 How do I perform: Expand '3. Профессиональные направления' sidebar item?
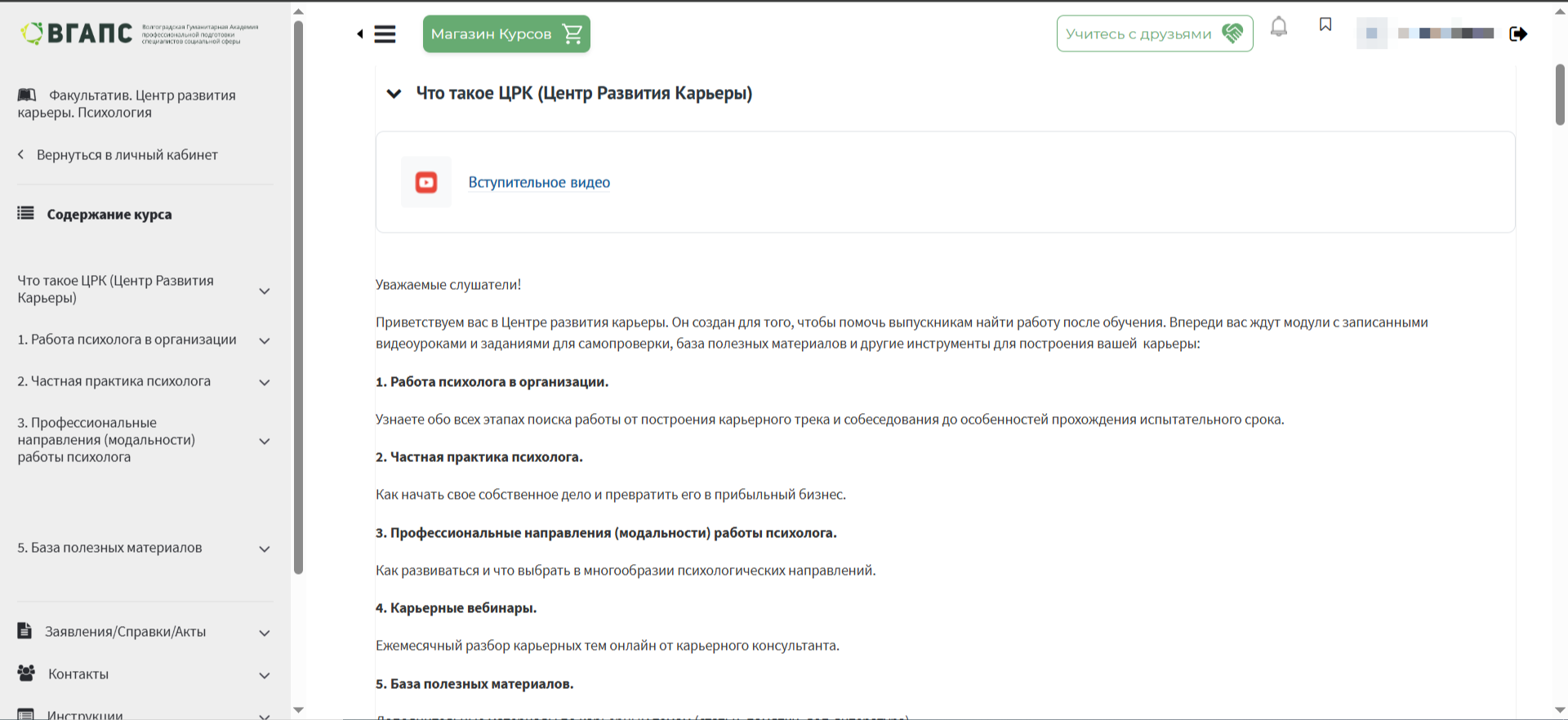(x=264, y=441)
